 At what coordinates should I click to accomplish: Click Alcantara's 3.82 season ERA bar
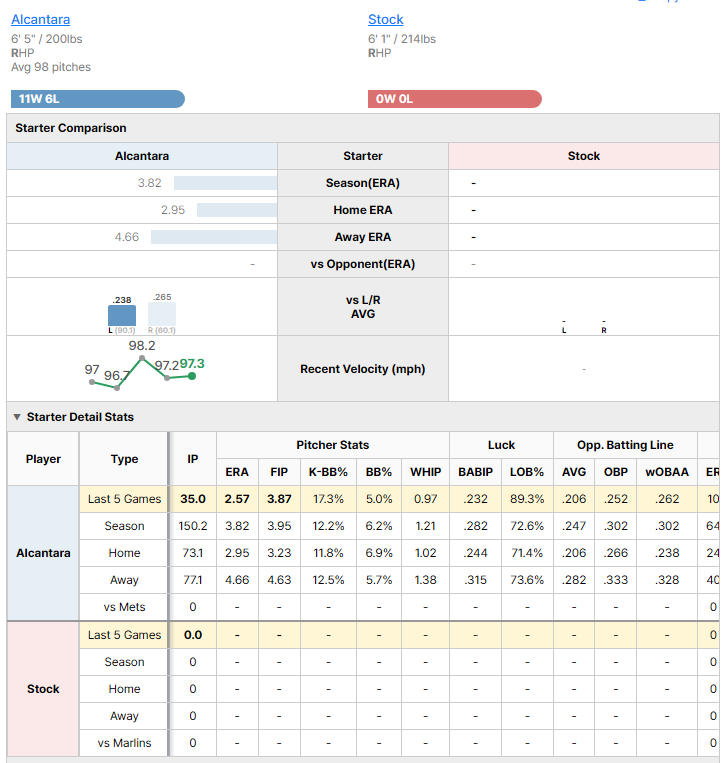[225, 183]
